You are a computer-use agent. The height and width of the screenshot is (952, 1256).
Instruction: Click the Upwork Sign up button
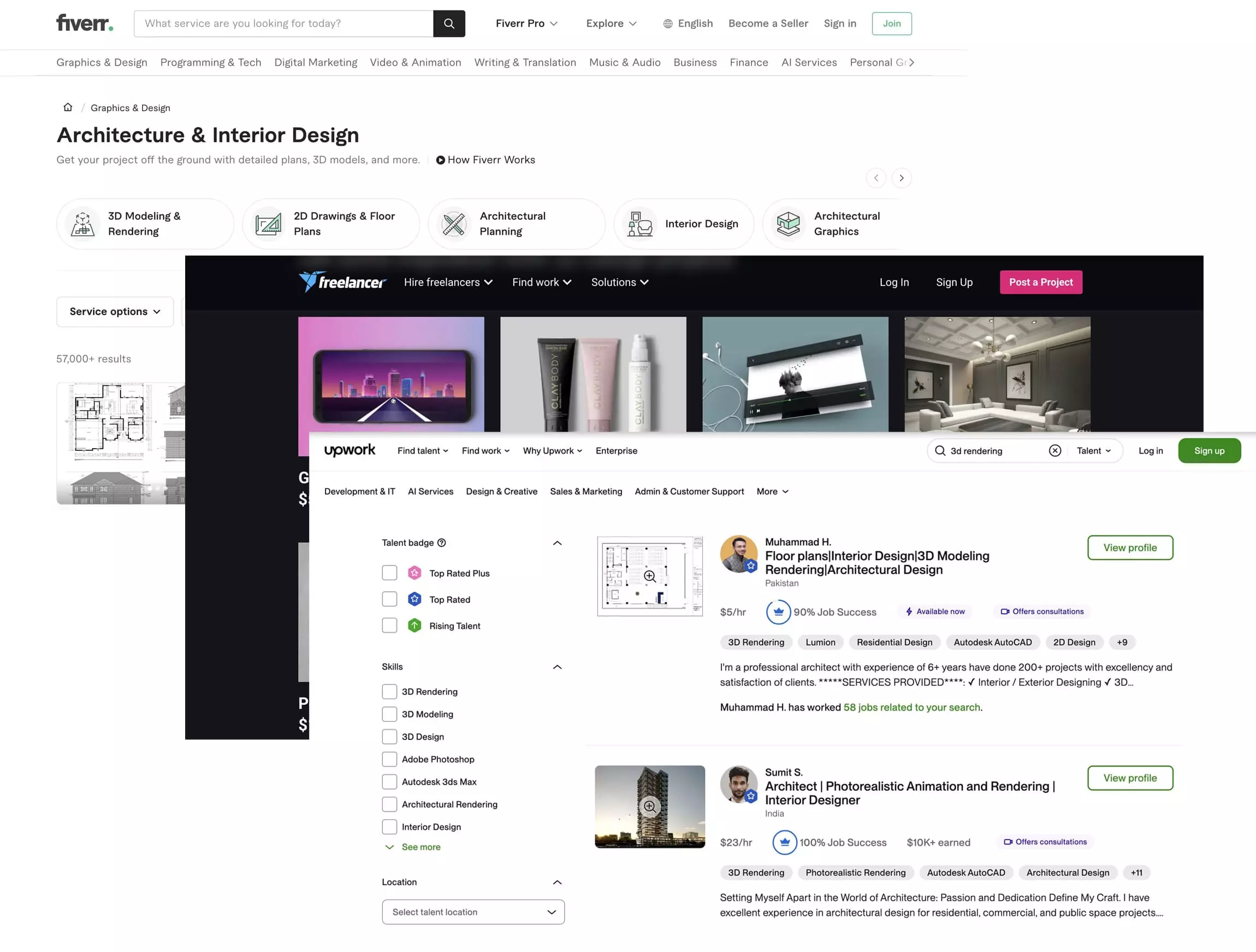[x=1209, y=451]
